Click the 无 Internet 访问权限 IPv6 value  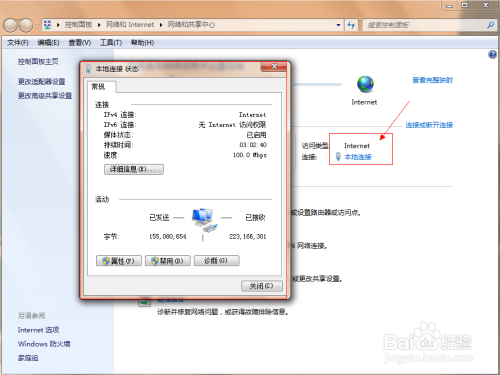click(232, 125)
